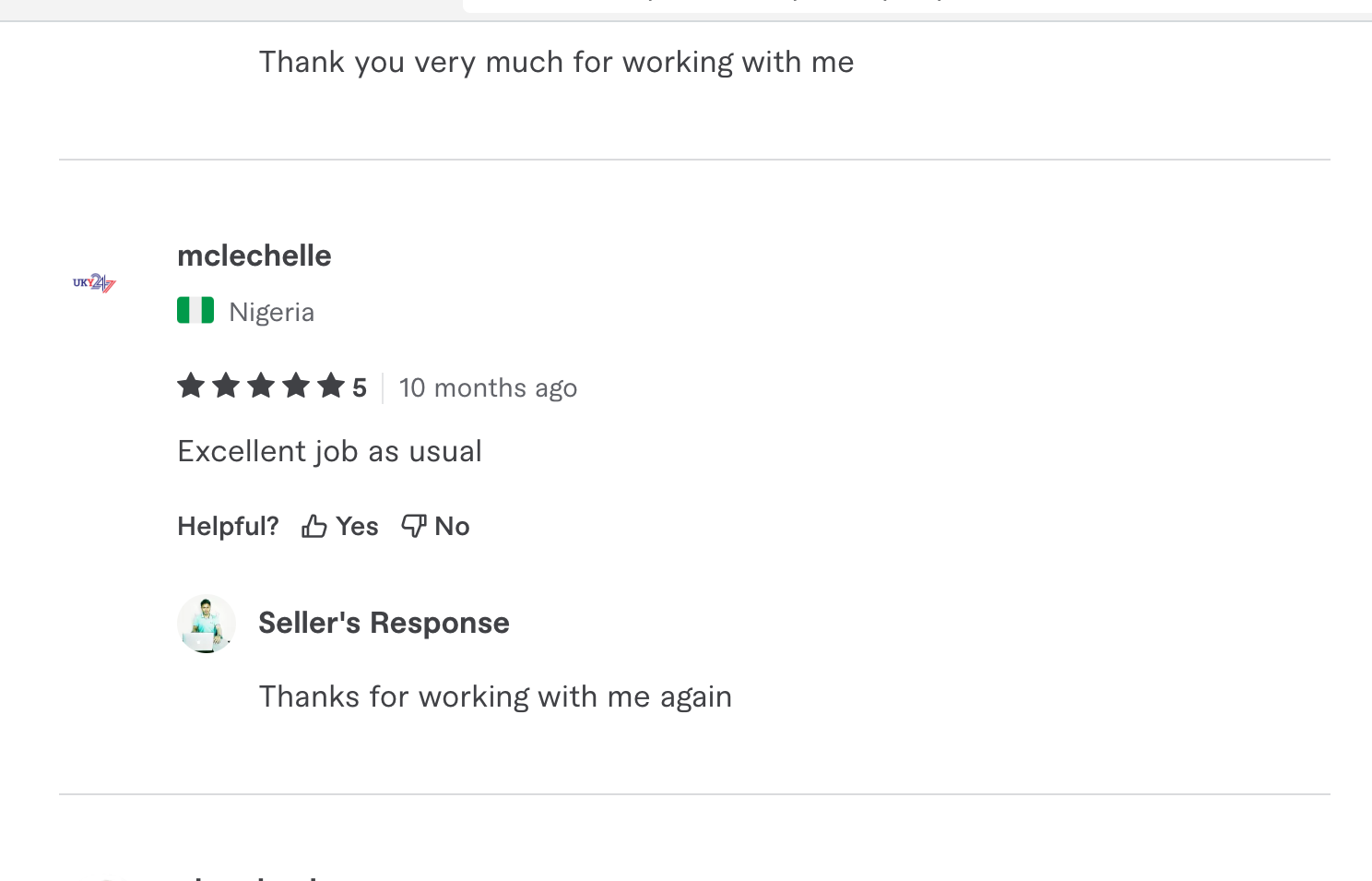Click the first star of the rating
Image resolution: width=1372 pixels, height=881 pixels.
click(191, 386)
